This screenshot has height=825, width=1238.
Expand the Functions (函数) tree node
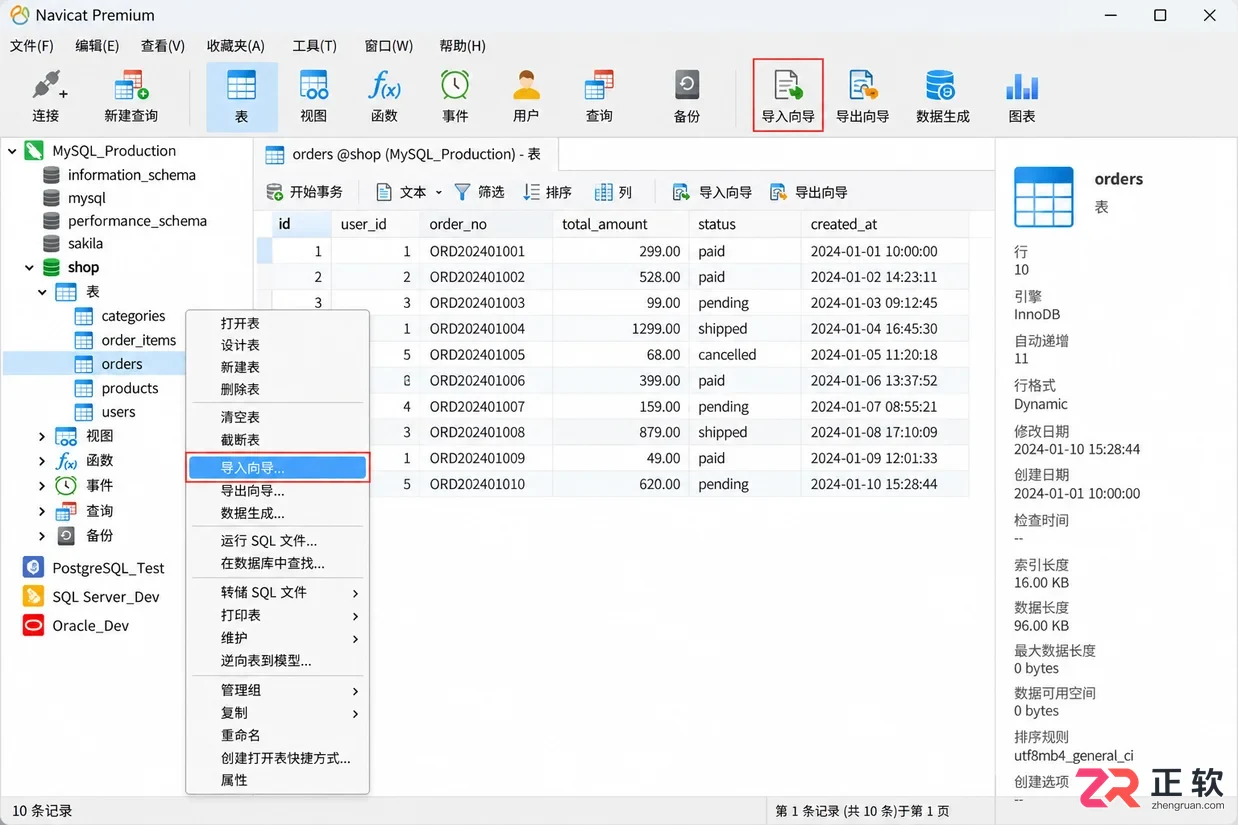coord(42,461)
